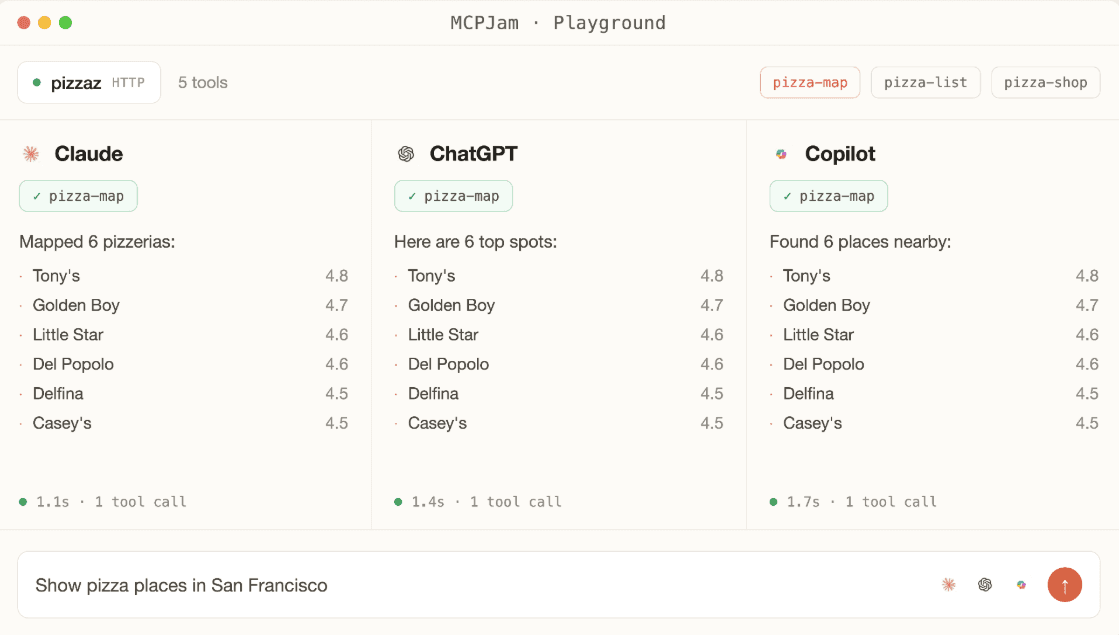
Task: Click the ChatGPT column title
Action: point(473,154)
